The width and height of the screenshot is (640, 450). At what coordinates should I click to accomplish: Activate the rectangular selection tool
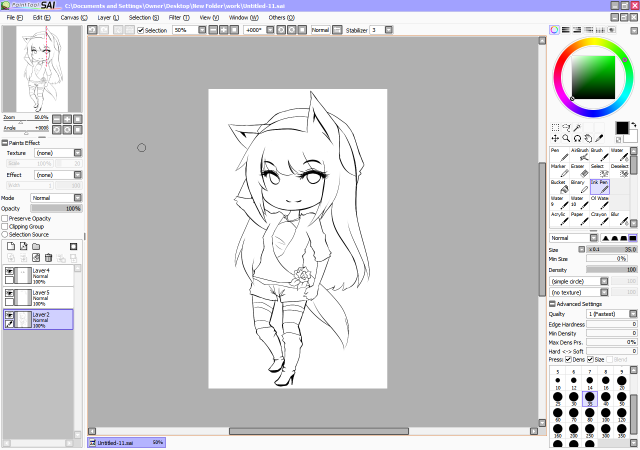tap(555, 127)
